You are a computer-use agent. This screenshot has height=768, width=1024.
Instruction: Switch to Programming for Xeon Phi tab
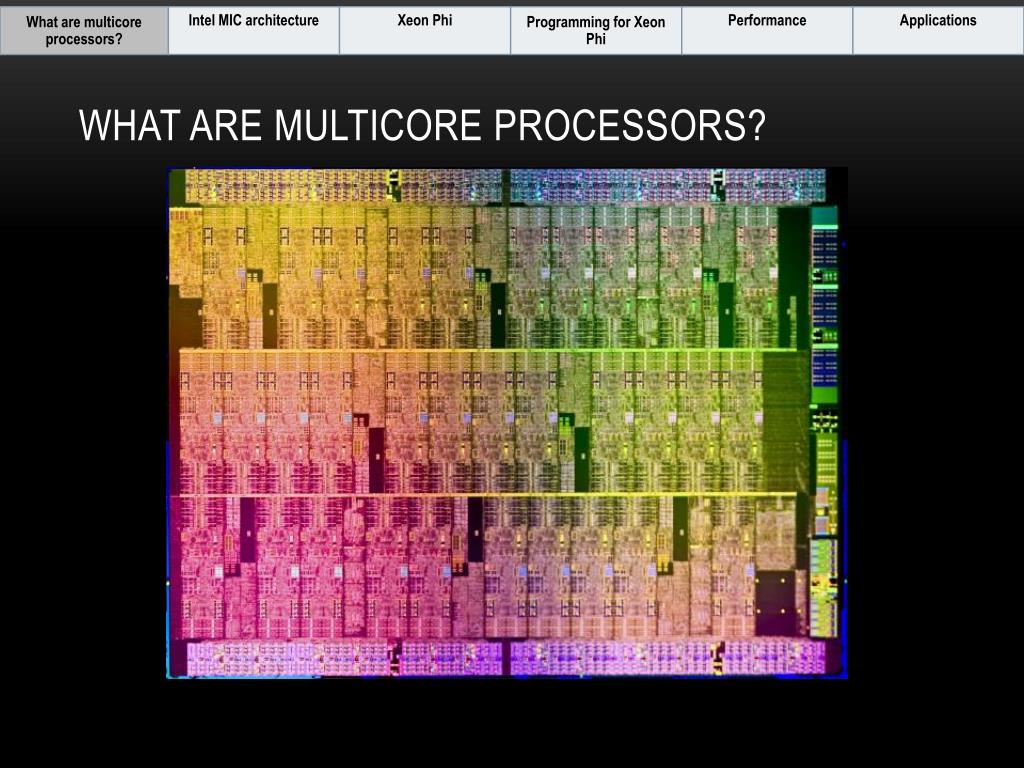[596, 31]
